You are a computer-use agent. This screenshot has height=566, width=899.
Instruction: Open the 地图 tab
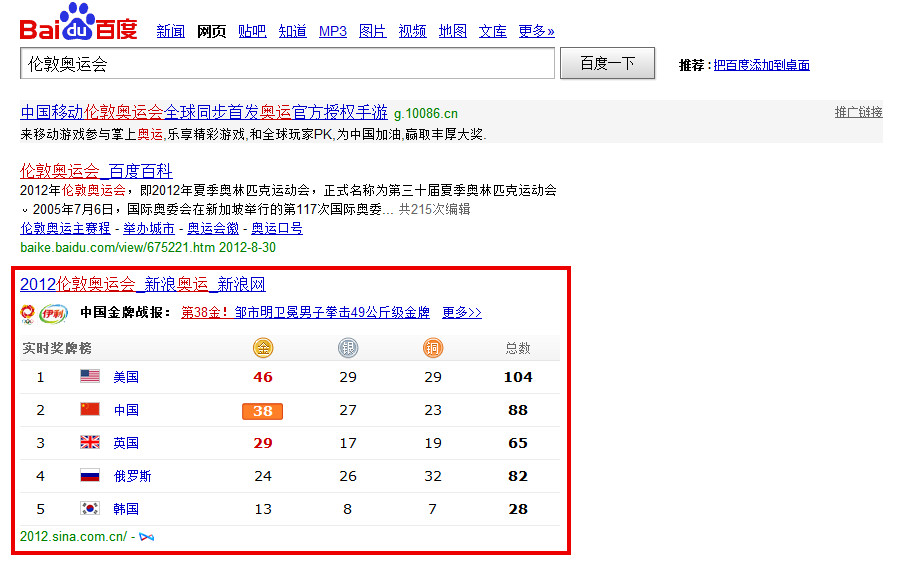click(x=453, y=31)
